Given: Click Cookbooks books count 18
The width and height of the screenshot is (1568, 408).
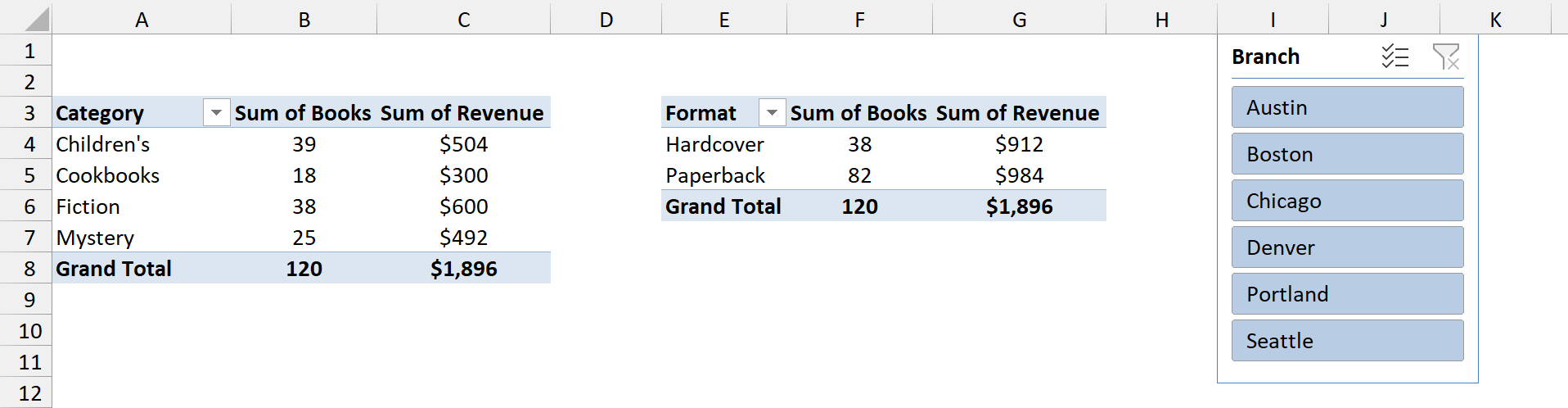Looking at the screenshot, I should tap(304, 175).
